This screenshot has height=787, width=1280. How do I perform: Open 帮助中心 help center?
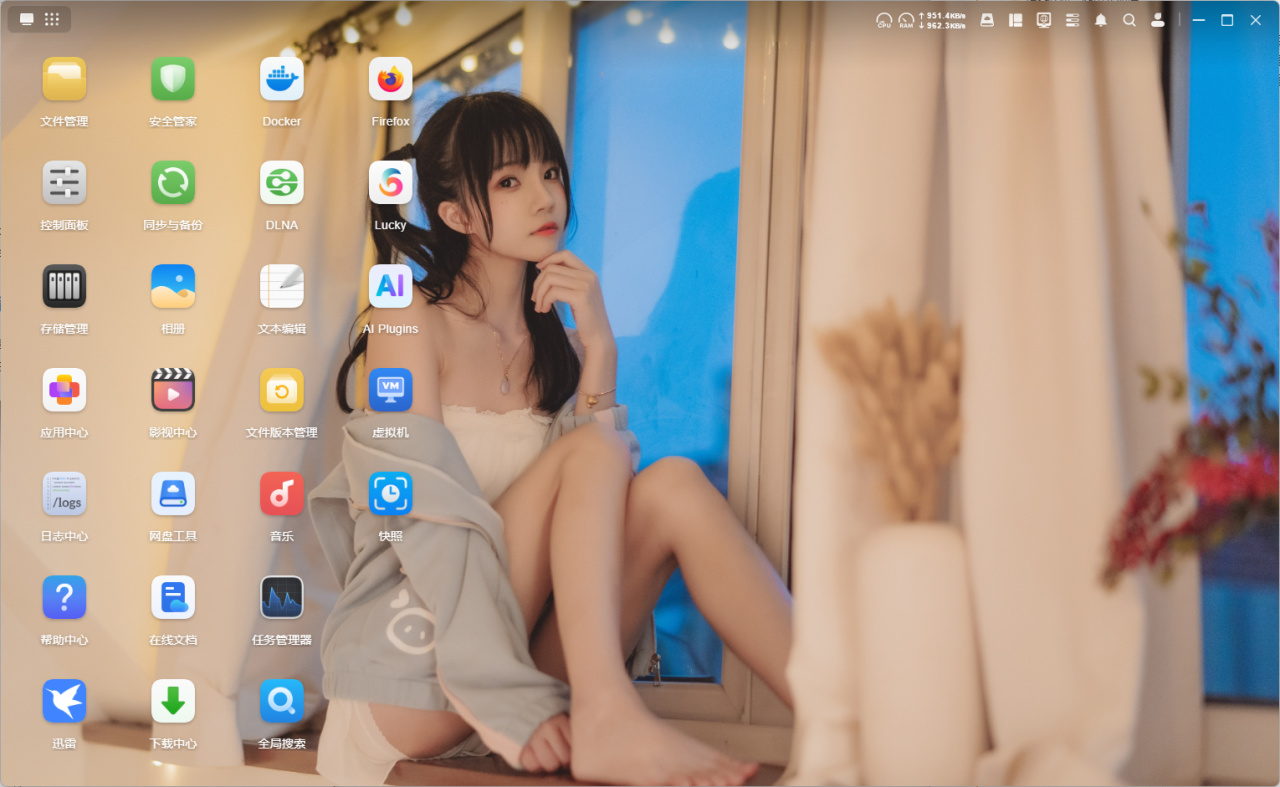[x=64, y=597]
